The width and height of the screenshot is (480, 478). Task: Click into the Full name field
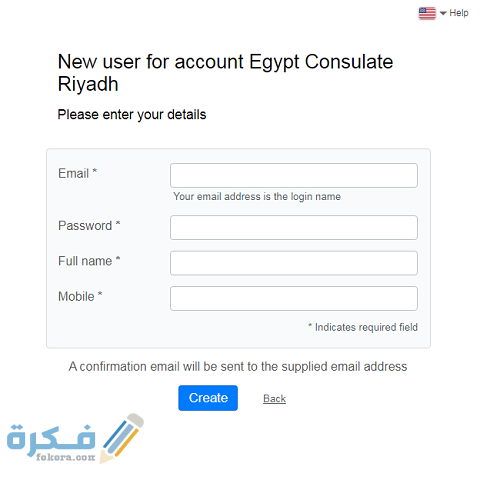click(294, 263)
